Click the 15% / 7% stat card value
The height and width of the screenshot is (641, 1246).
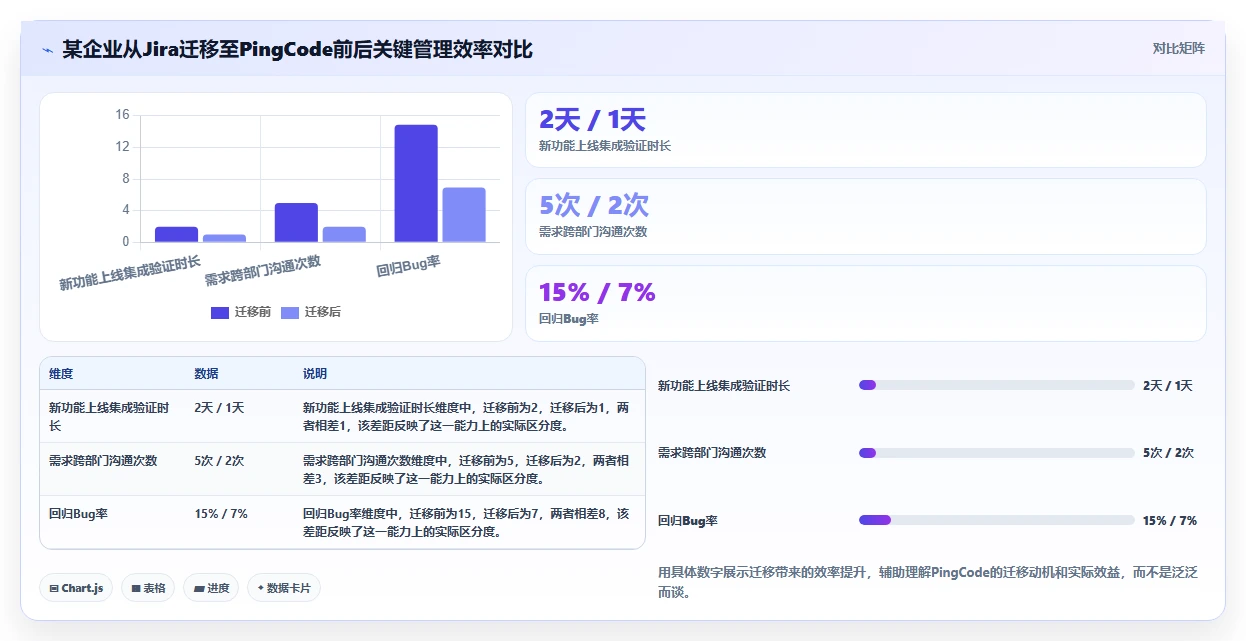pos(597,292)
